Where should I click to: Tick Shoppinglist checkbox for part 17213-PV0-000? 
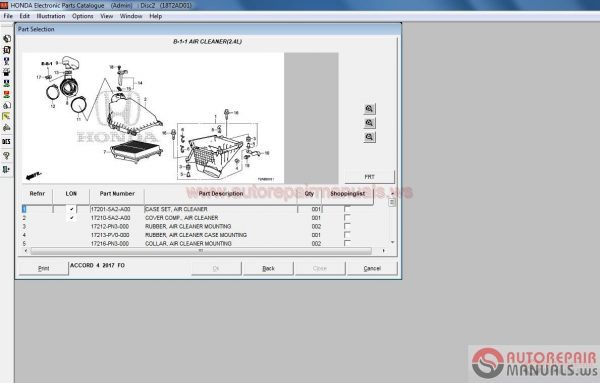(x=347, y=235)
